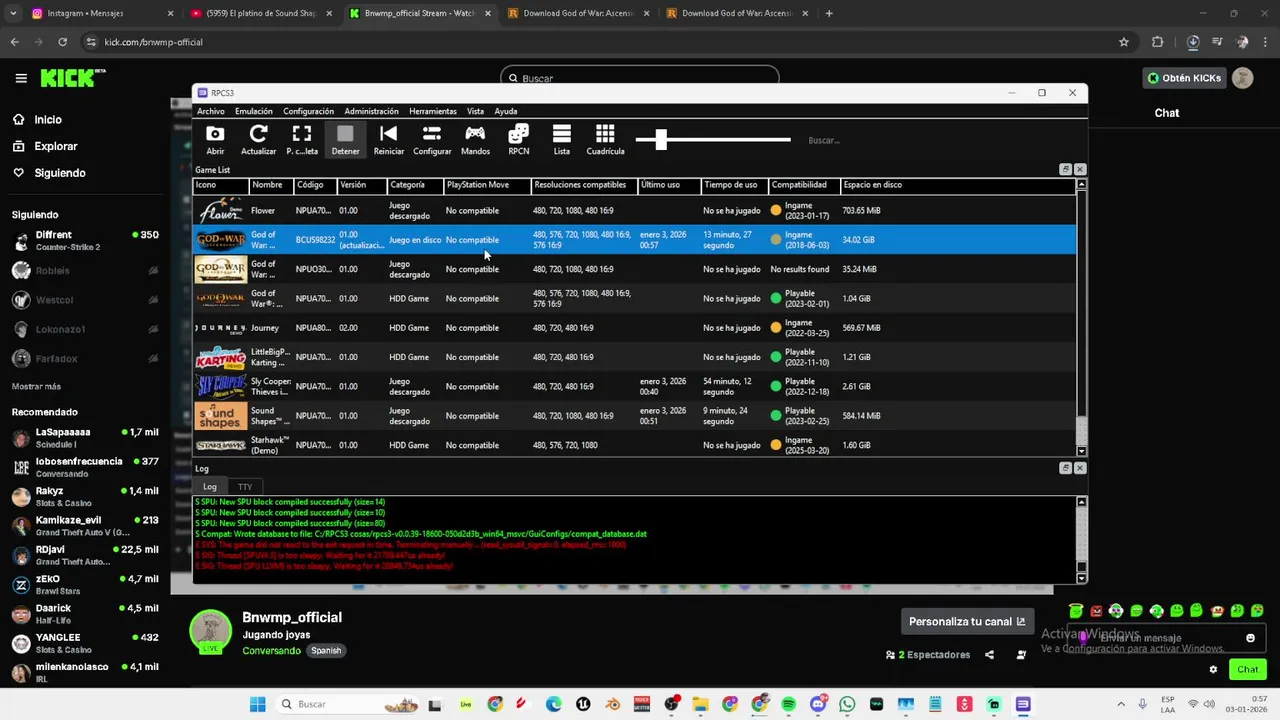
Task: Open controller settings with Mandos icon
Action: click(x=475, y=140)
